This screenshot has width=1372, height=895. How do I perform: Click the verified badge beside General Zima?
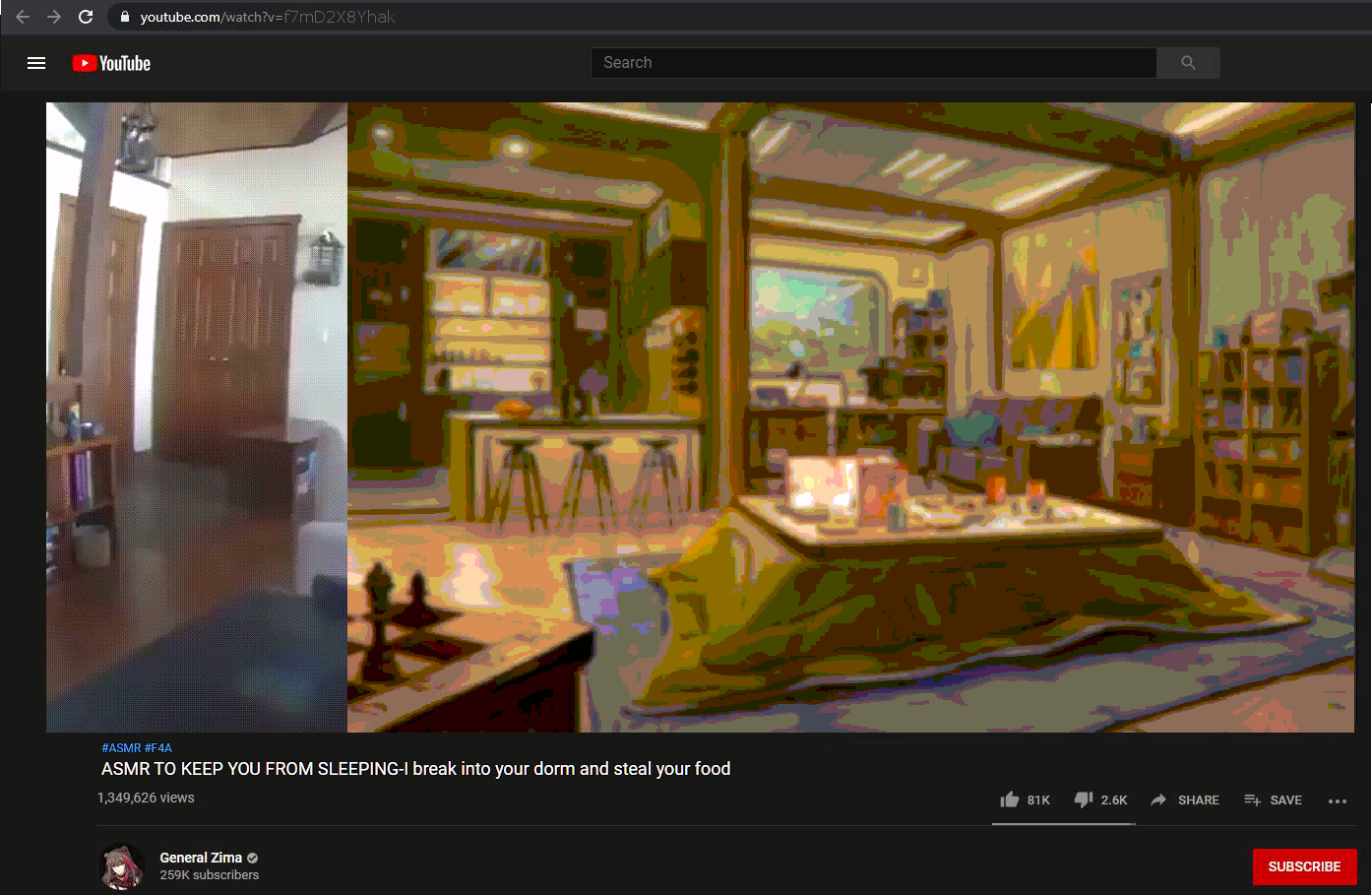(x=253, y=858)
